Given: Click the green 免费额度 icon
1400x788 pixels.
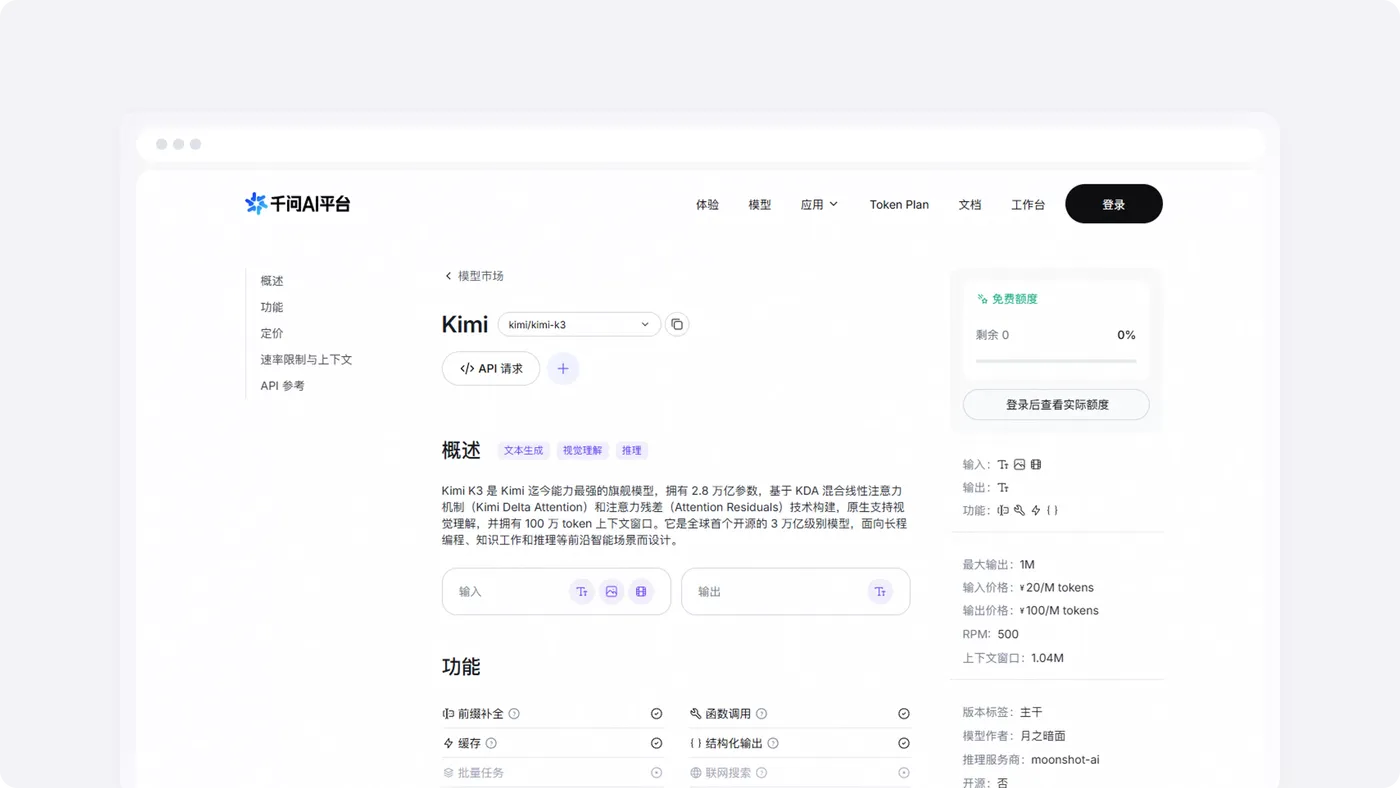Looking at the screenshot, I should 982,299.
